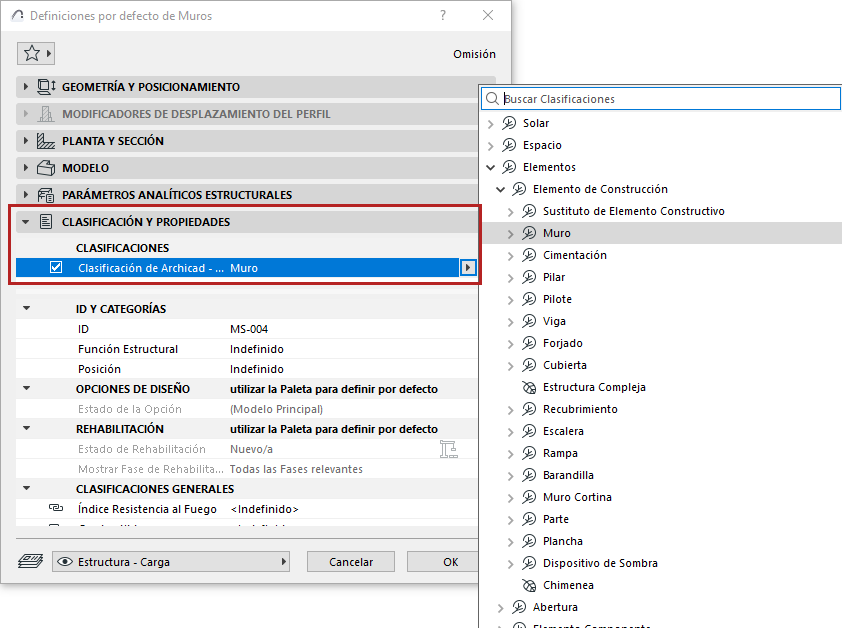Image resolution: width=842 pixels, height=628 pixels.
Task: Click the Función Estructural value Indefinido
Action: (x=257, y=349)
